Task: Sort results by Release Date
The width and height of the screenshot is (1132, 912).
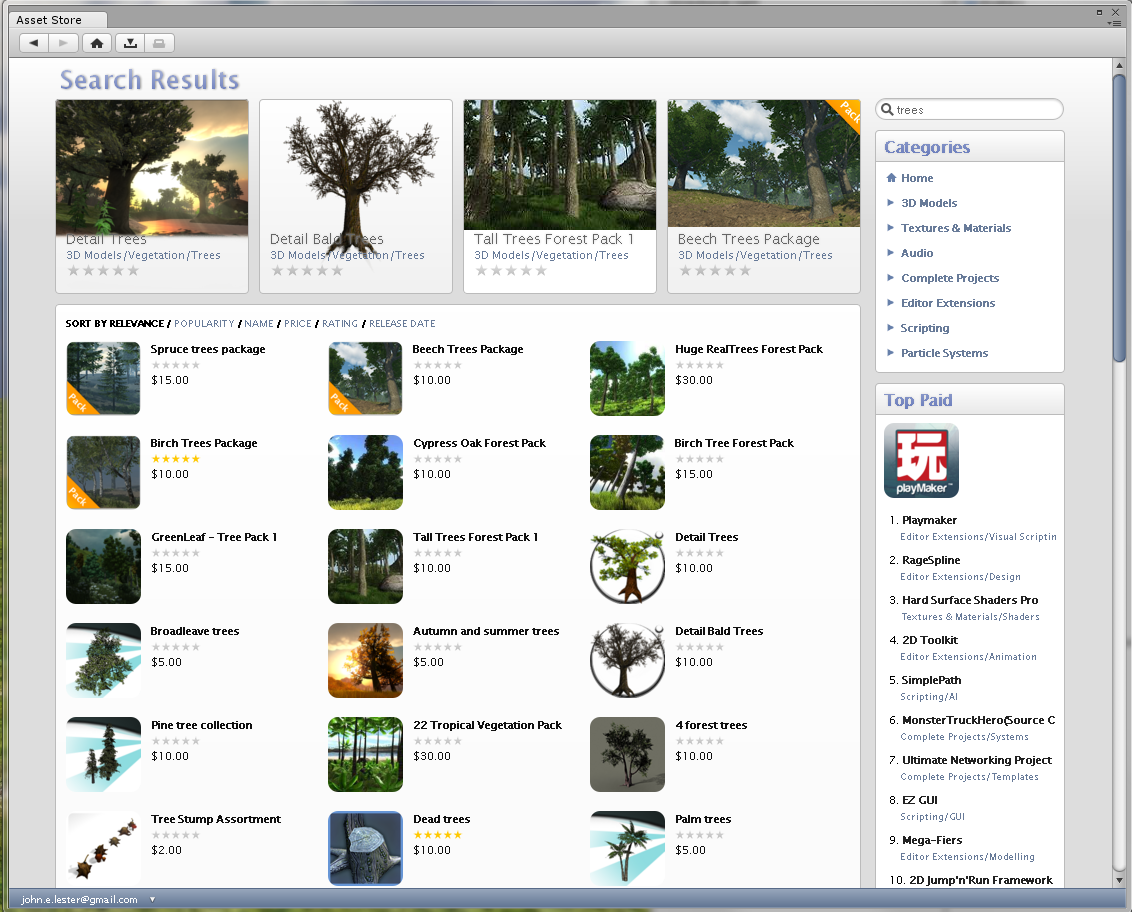Action: [402, 324]
